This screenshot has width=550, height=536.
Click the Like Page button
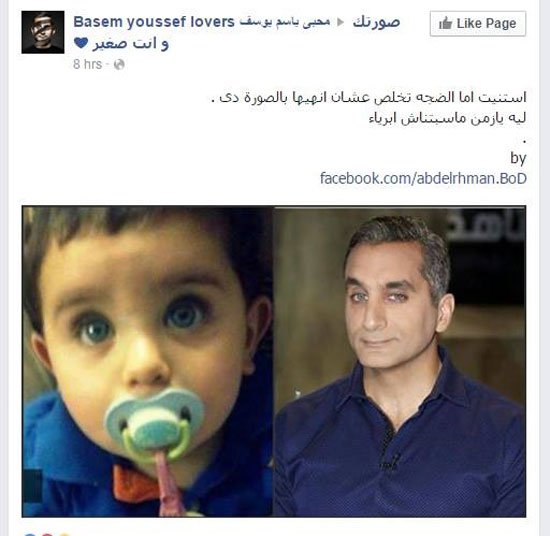[x=478, y=24]
